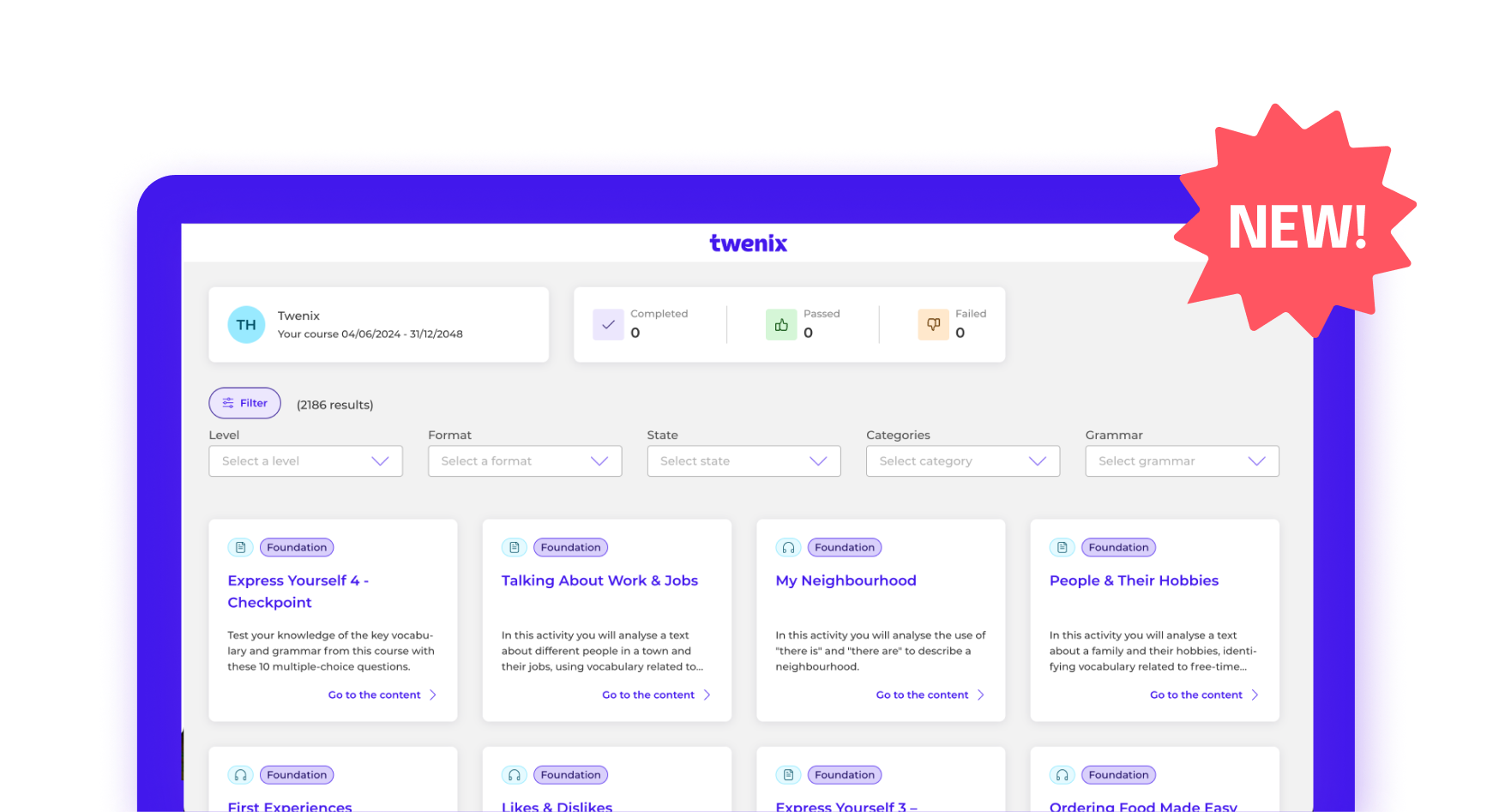Click Foundation tag on First Experiences card

(x=297, y=775)
